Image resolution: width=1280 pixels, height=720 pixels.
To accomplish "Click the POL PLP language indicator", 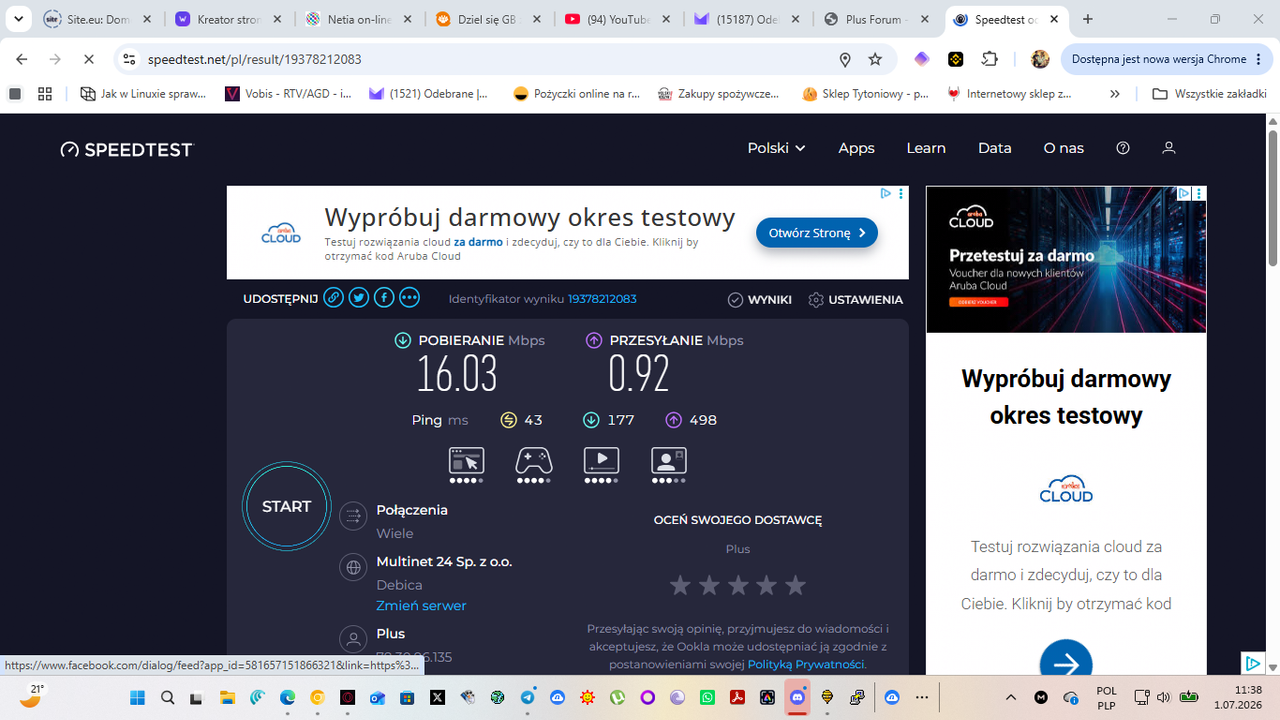I will click(1106, 697).
